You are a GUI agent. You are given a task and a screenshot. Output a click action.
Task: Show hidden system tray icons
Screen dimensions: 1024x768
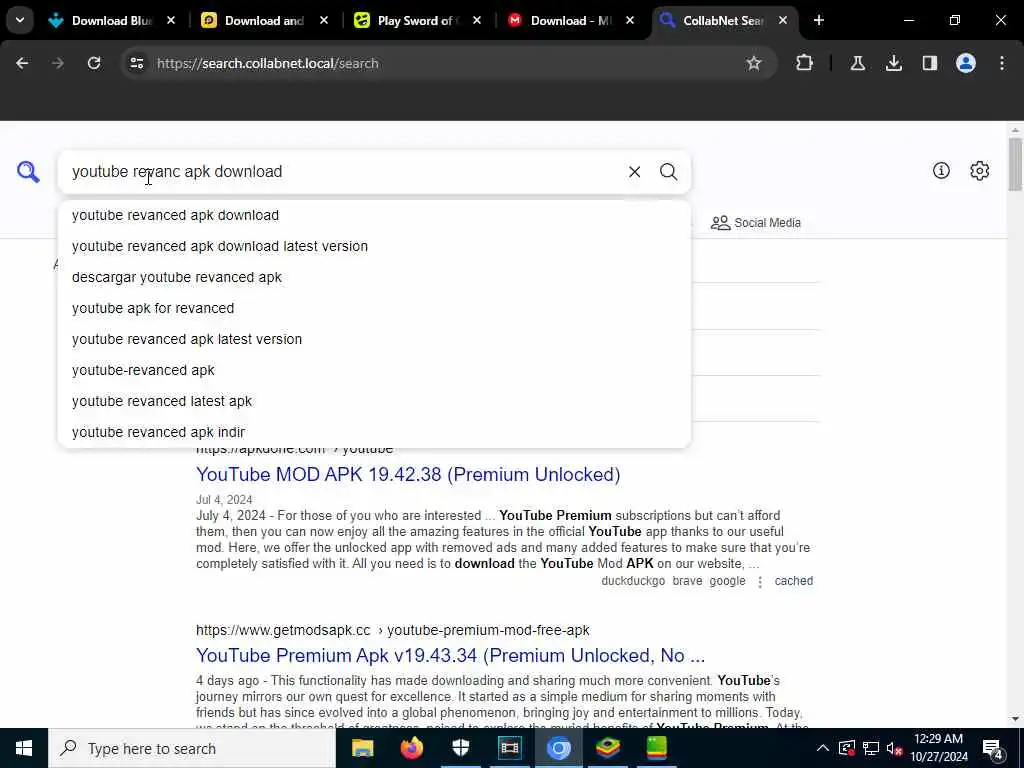pyautogui.click(x=823, y=748)
